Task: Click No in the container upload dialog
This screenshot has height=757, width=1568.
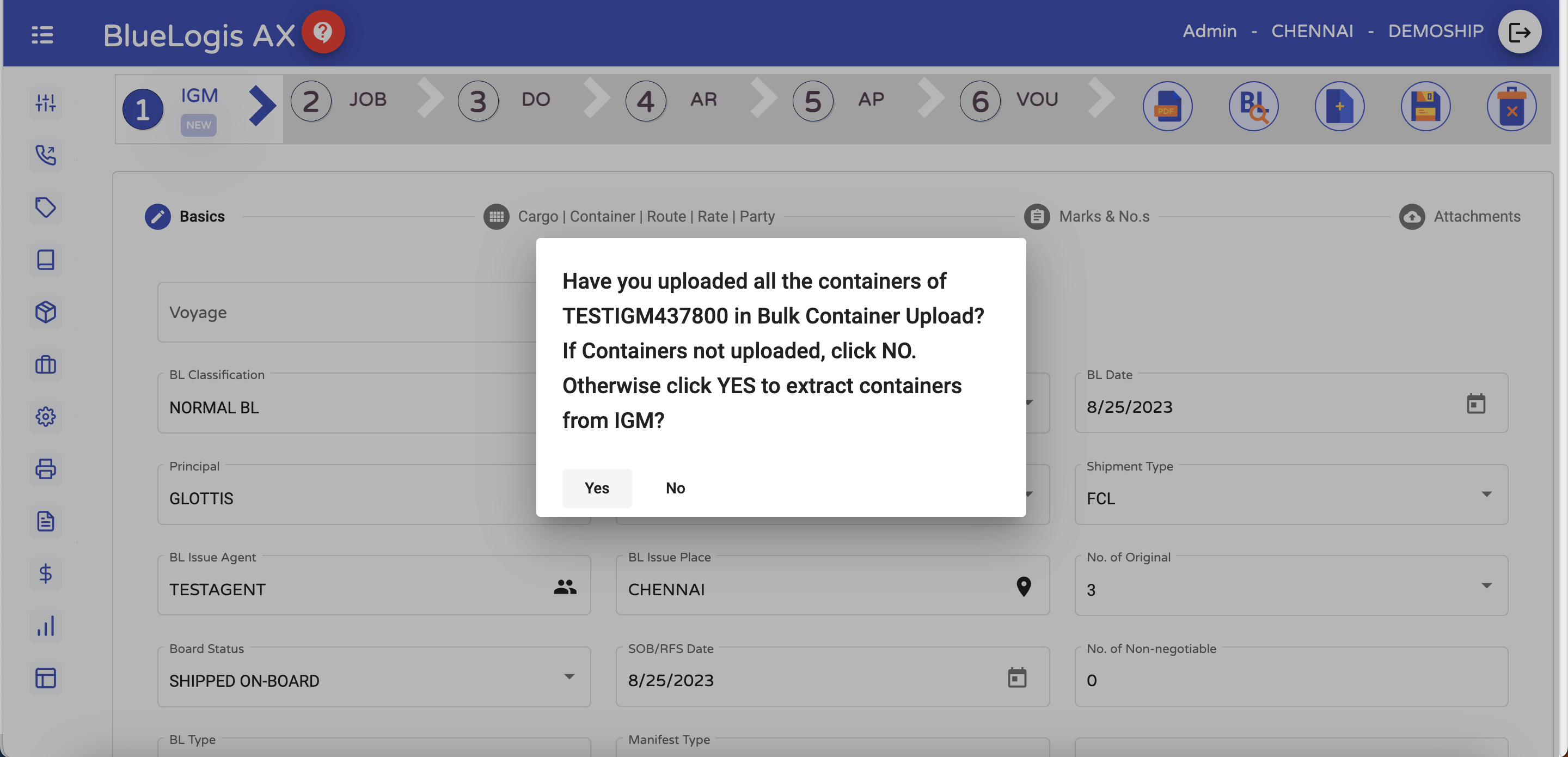Action: tap(675, 488)
